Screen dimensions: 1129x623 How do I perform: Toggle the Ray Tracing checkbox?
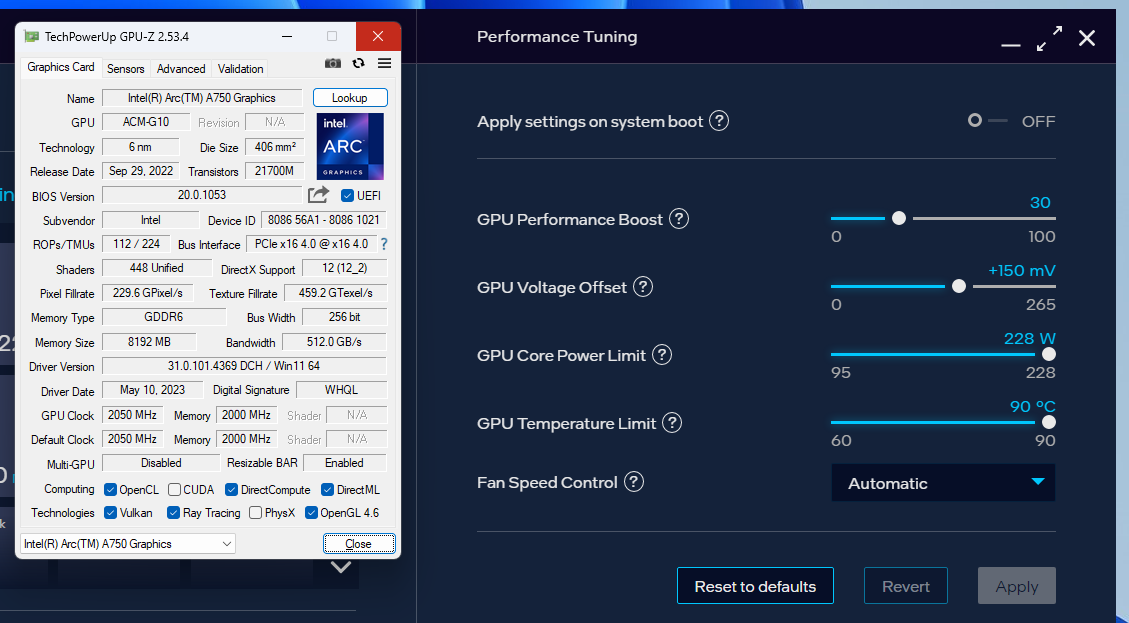pos(173,513)
